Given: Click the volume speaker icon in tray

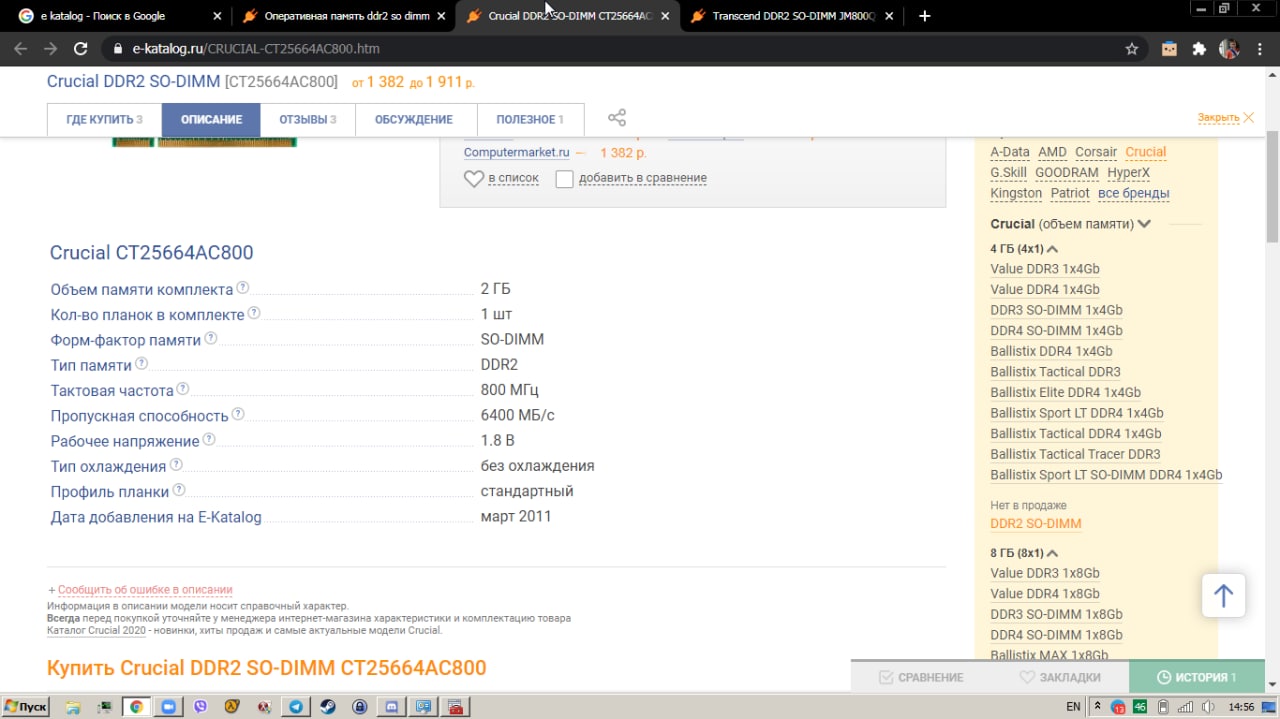Looking at the screenshot, I should [1207, 707].
